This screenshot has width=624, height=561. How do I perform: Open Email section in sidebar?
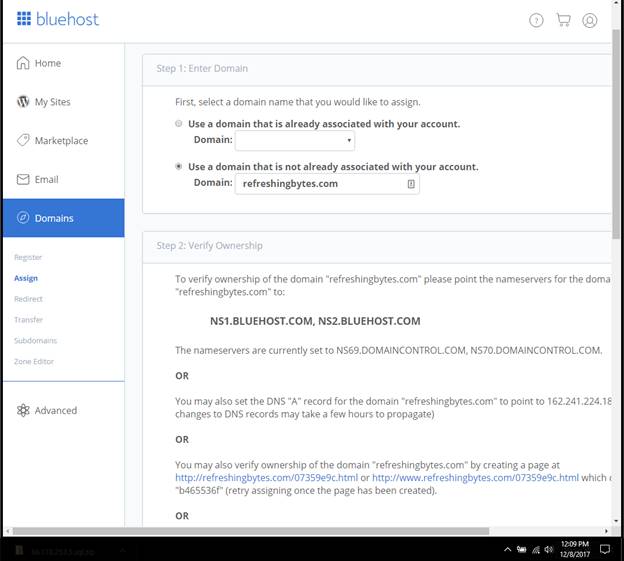coord(64,179)
